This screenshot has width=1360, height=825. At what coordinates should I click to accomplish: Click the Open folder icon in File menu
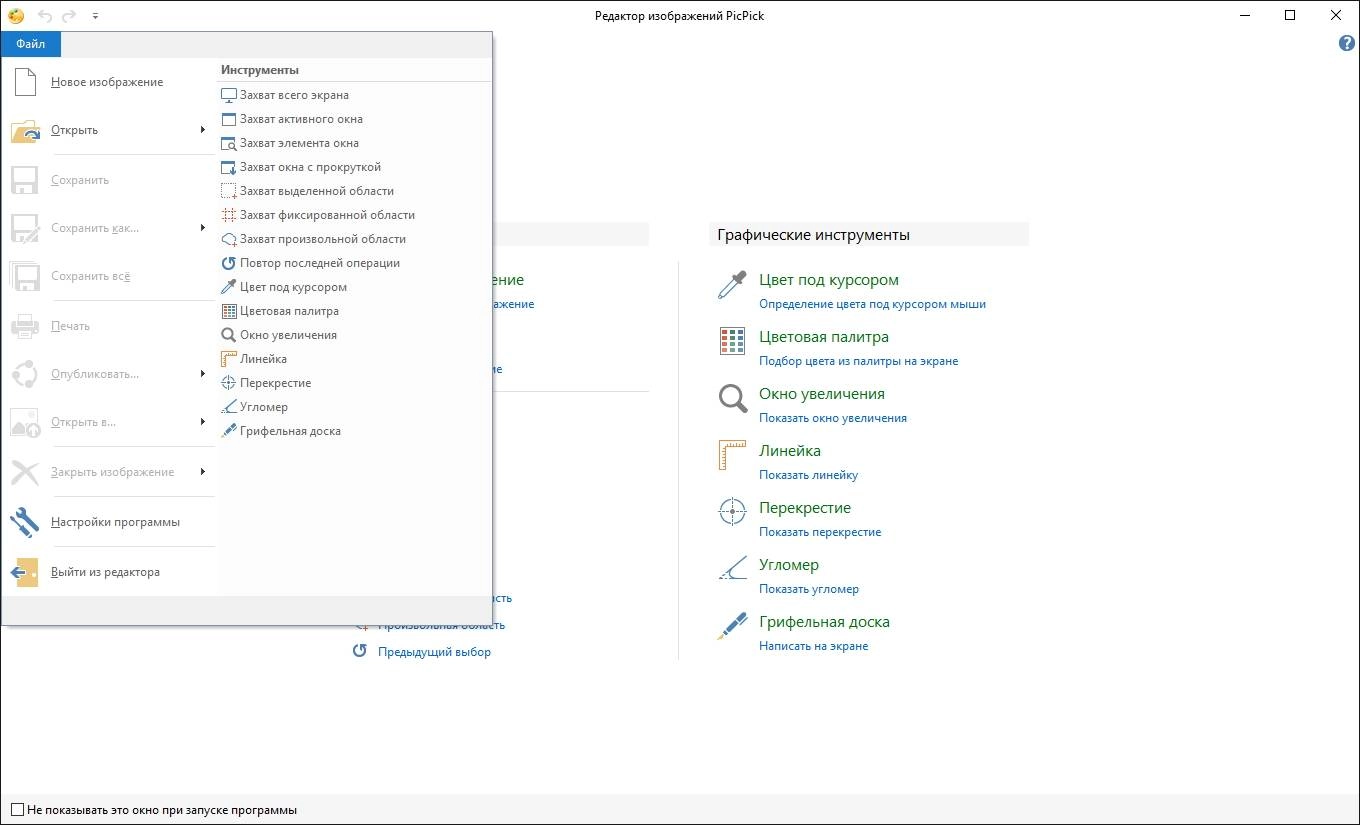click(25, 131)
